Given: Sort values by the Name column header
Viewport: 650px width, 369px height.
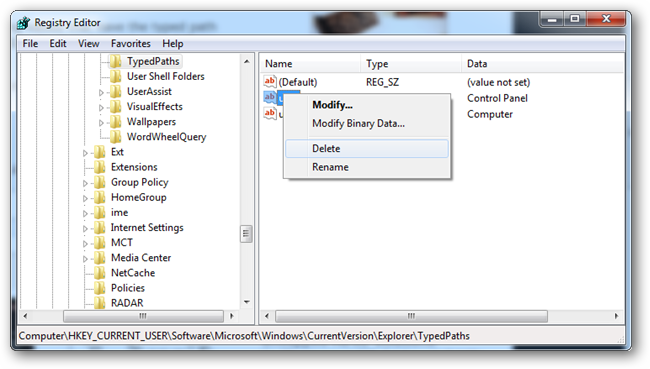Looking at the screenshot, I should pos(310,64).
